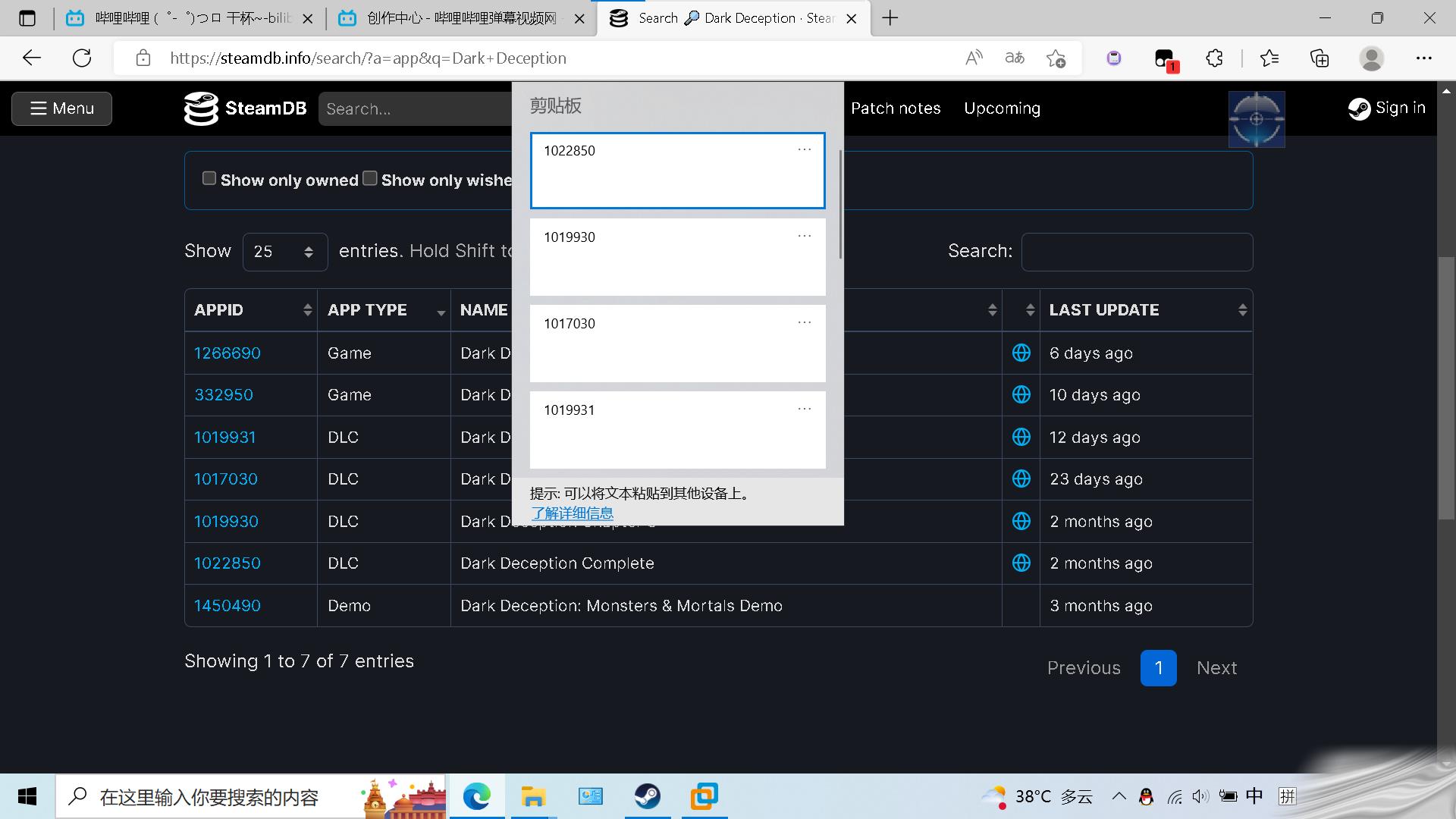Open Steam from taskbar
Viewport: 1456px width, 819px height.
(x=648, y=796)
